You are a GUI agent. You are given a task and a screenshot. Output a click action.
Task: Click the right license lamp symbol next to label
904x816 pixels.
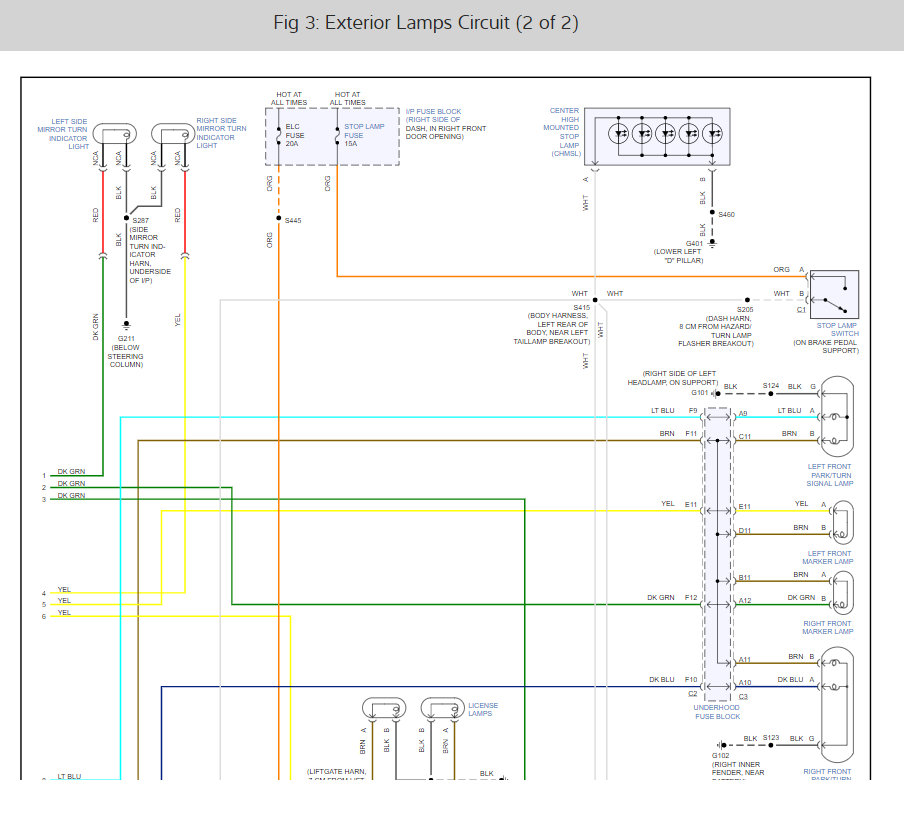click(x=443, y=708)
